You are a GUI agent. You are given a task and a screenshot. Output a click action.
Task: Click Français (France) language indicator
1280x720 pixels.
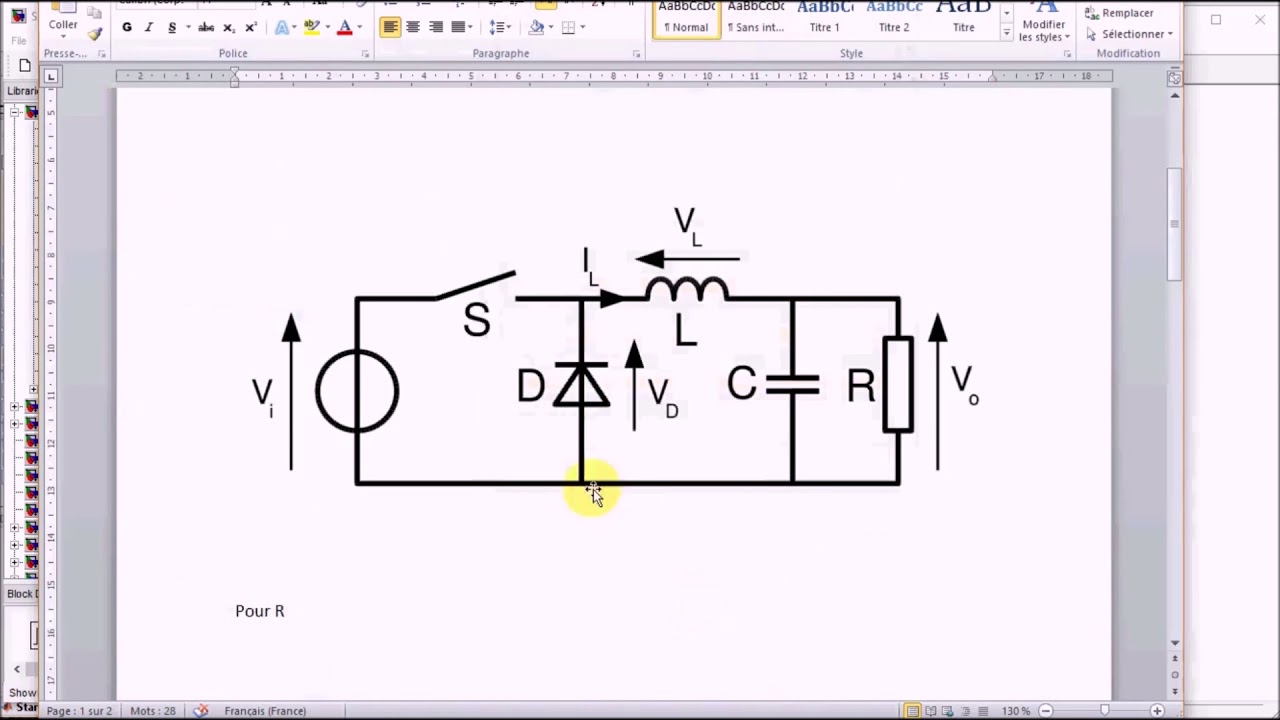265,711
